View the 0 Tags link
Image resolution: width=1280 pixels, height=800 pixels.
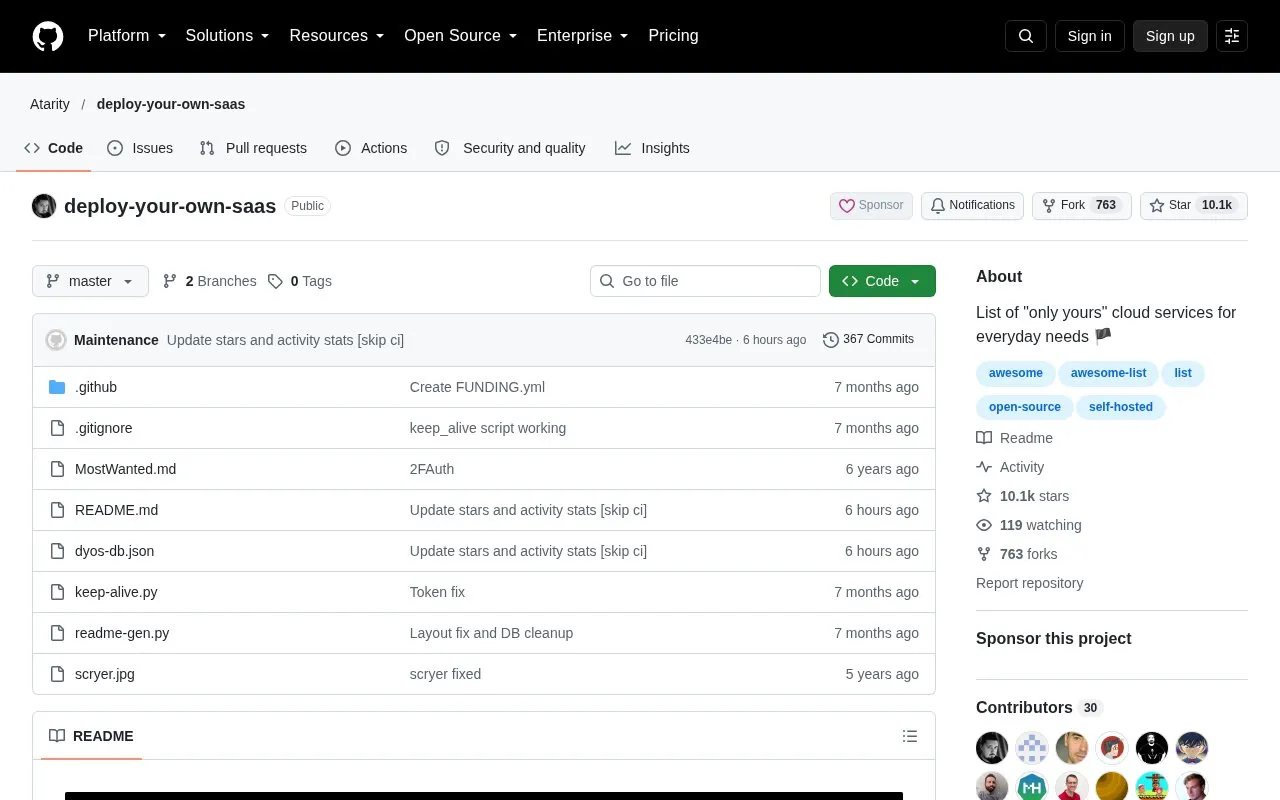[x=300, y=281]
